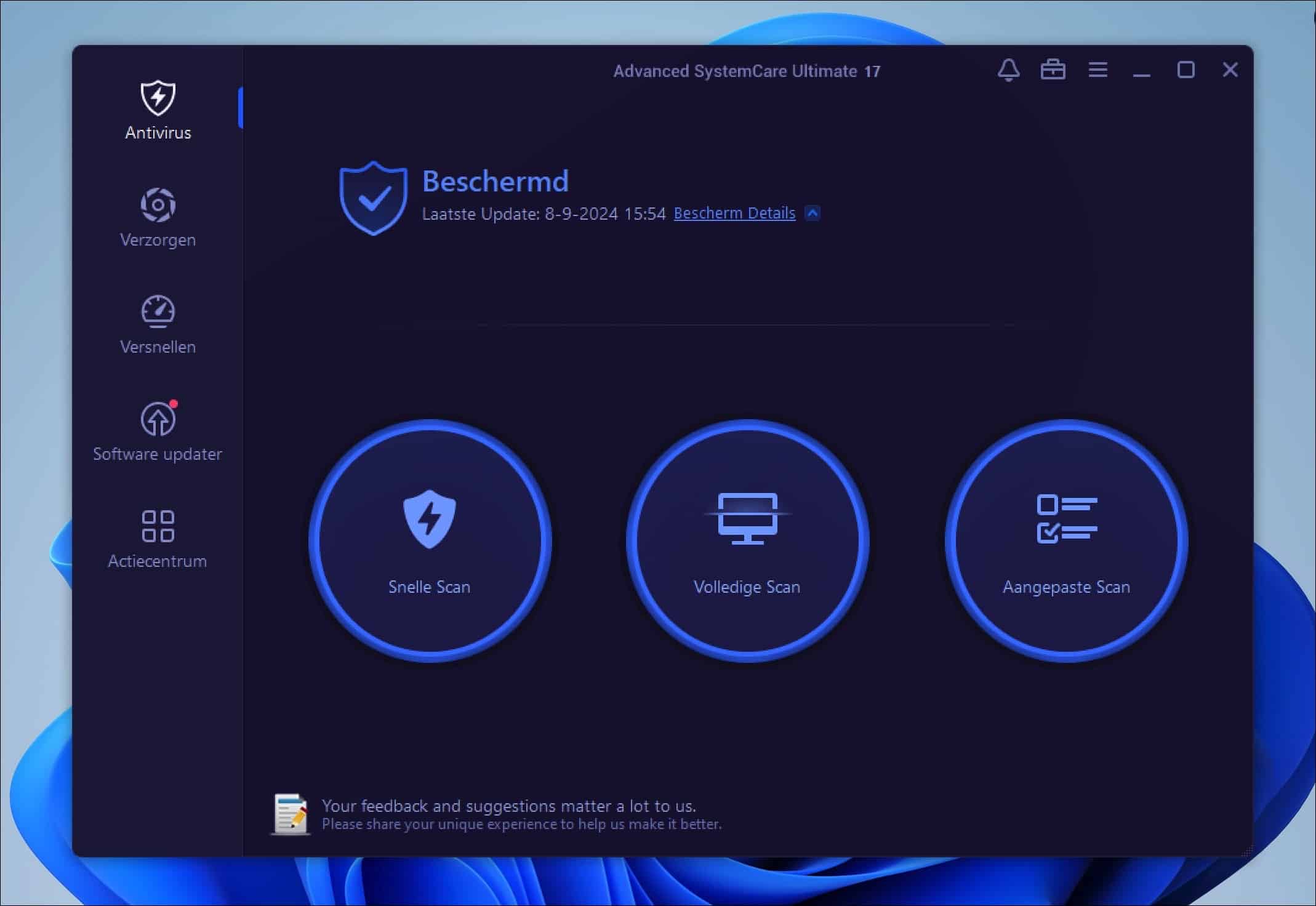Open the Software updater with notification dot
Viewport: 1316px width, 906px height.
158,433
